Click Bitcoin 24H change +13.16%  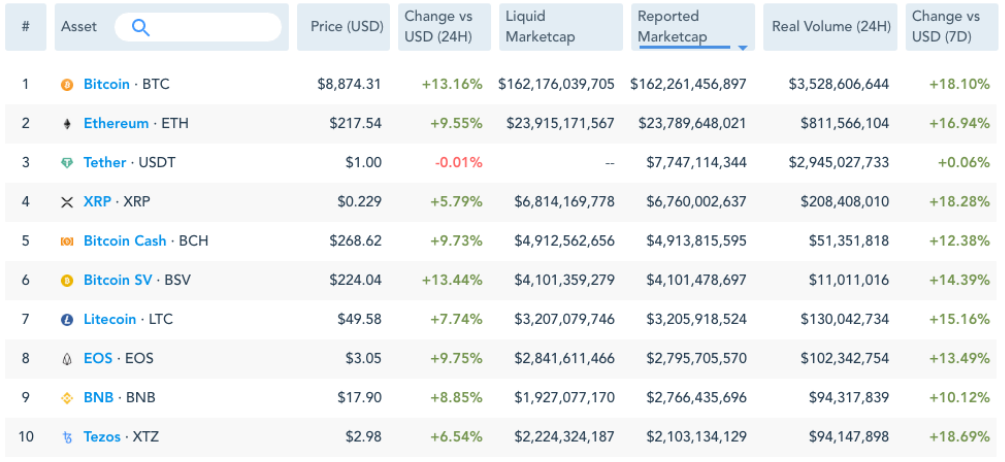[452, 84]
